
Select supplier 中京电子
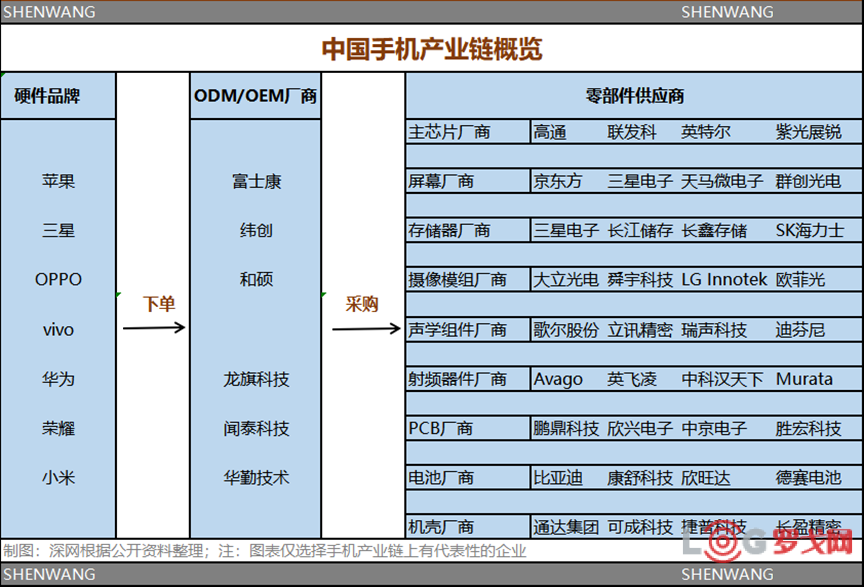[714, 428]
